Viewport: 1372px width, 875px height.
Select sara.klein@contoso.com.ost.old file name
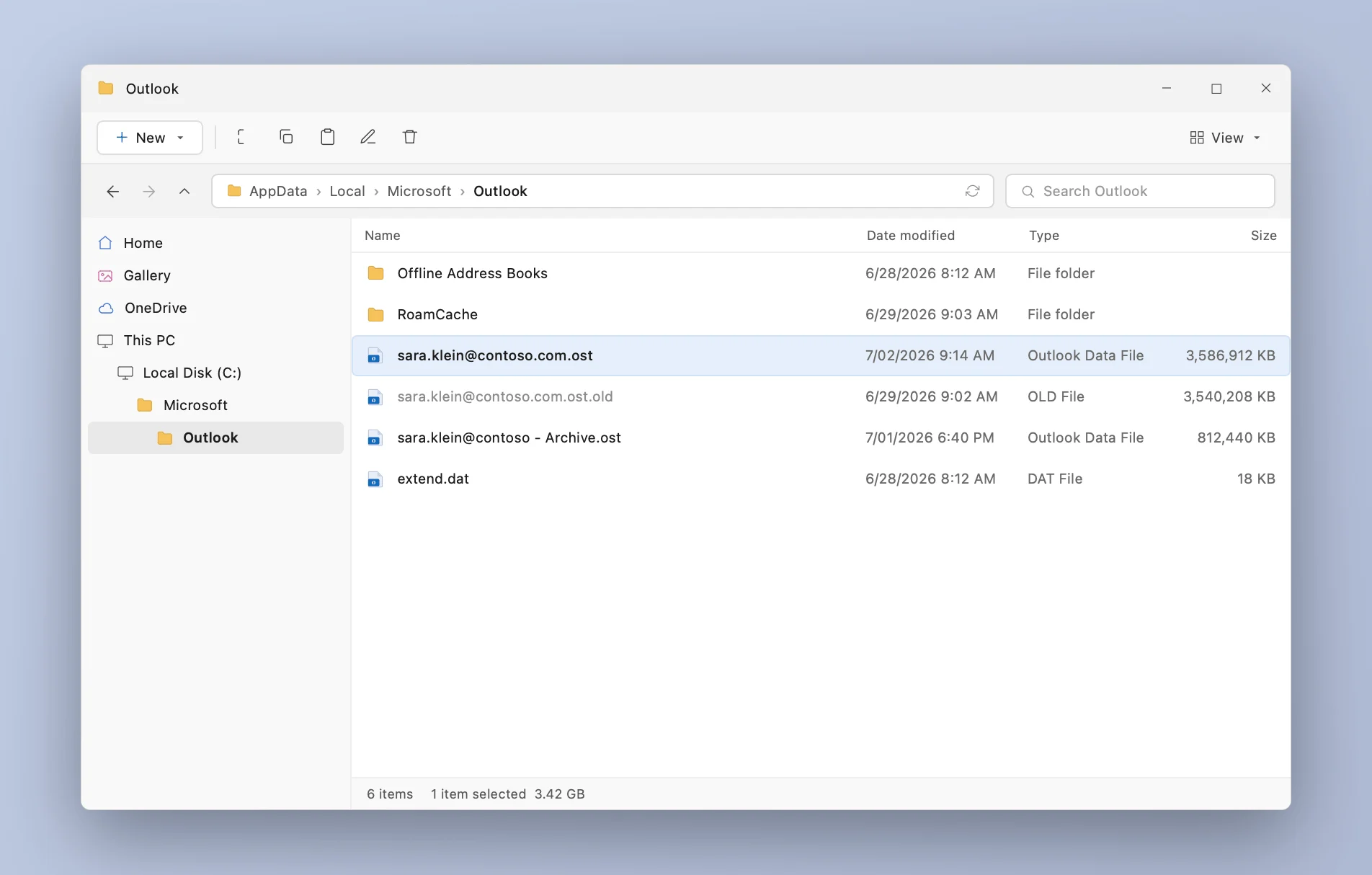pyautogui.click(x=505, y=396)
